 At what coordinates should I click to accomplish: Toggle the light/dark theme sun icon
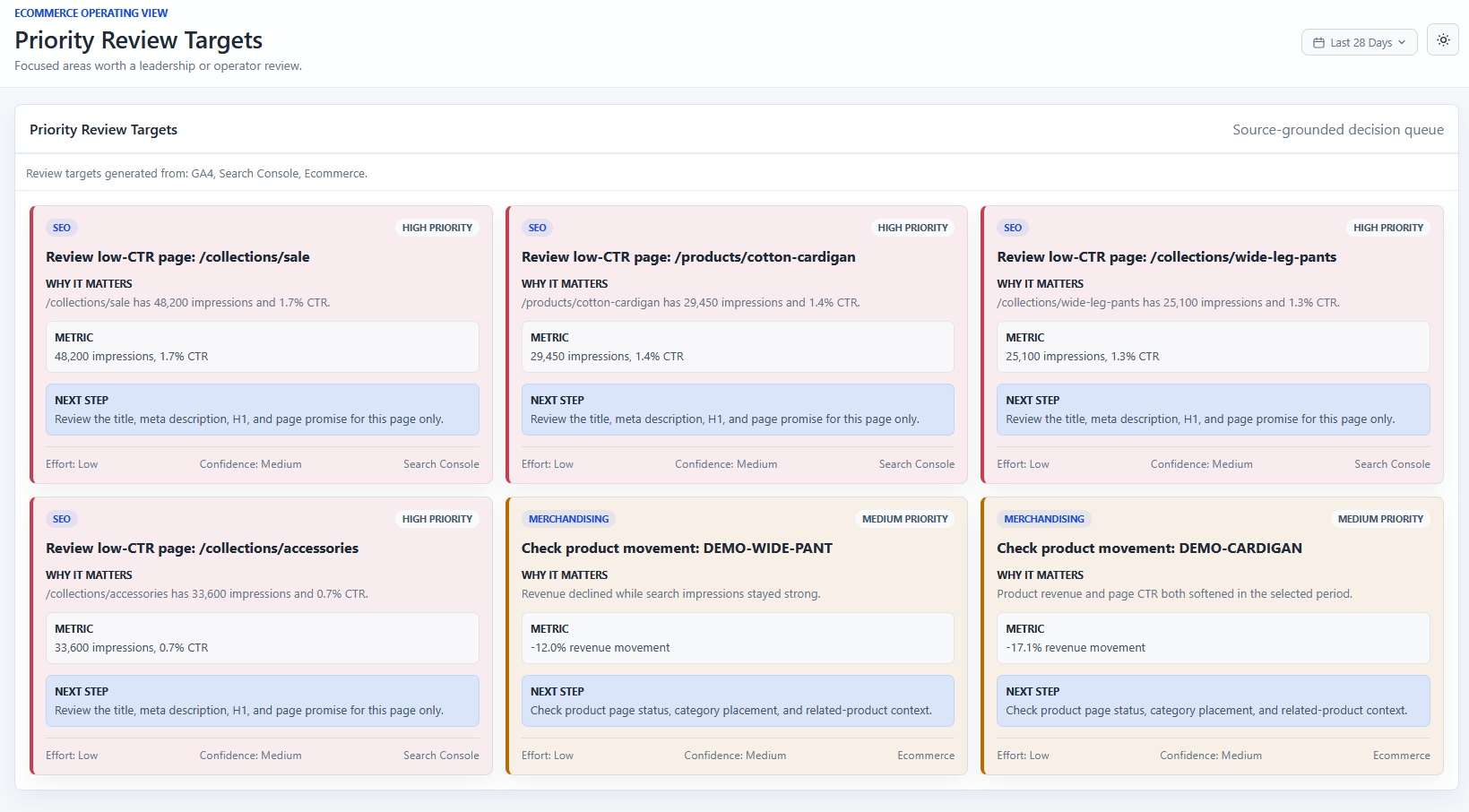[x=1443, y=40]
